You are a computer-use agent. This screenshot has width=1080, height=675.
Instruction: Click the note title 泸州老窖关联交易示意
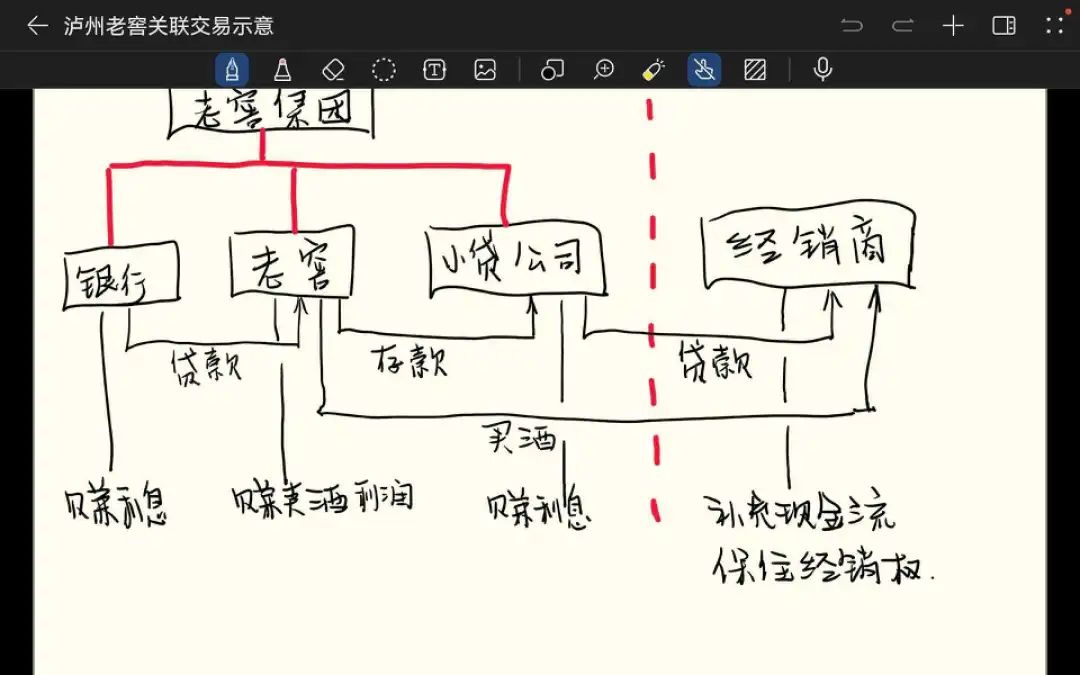[169, 26]
